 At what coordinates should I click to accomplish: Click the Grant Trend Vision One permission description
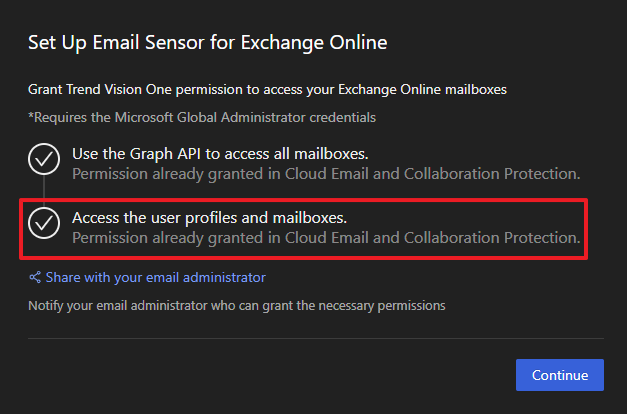coord(267,89)
